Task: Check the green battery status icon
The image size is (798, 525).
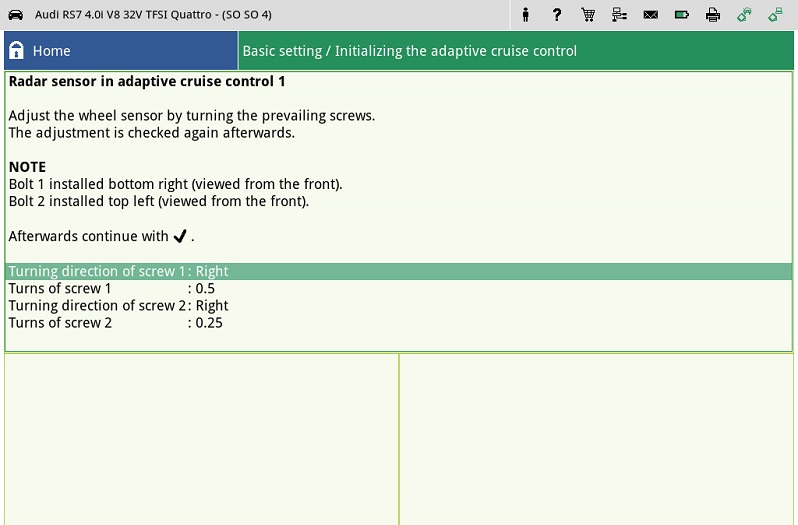Action: tap(681, 15)
